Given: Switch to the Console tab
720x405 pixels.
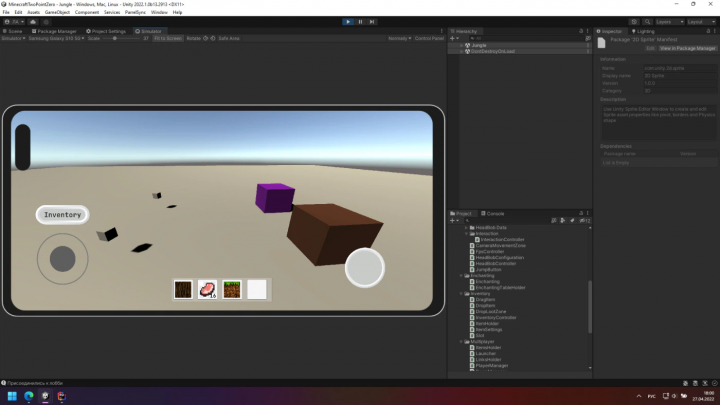Looking at the screenshot, I should pos(492,214).
